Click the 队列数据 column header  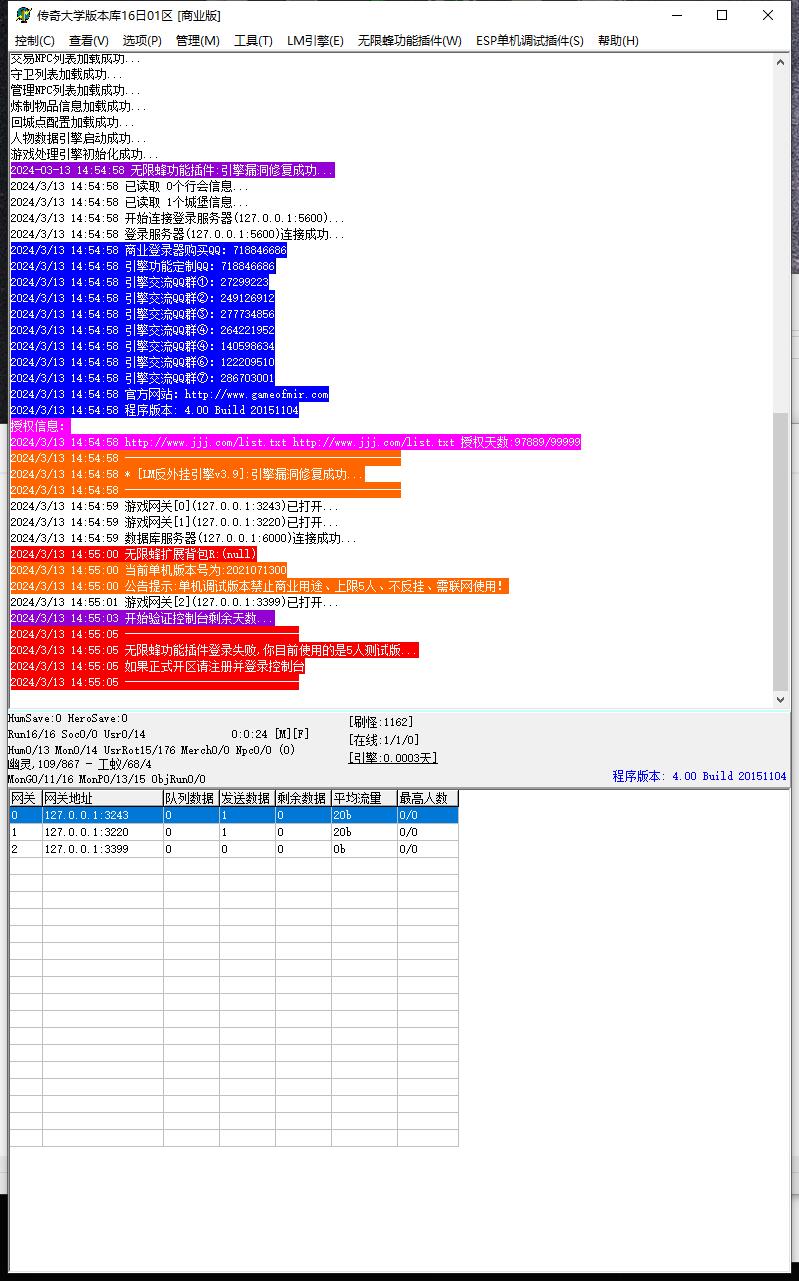coord(191,798)
